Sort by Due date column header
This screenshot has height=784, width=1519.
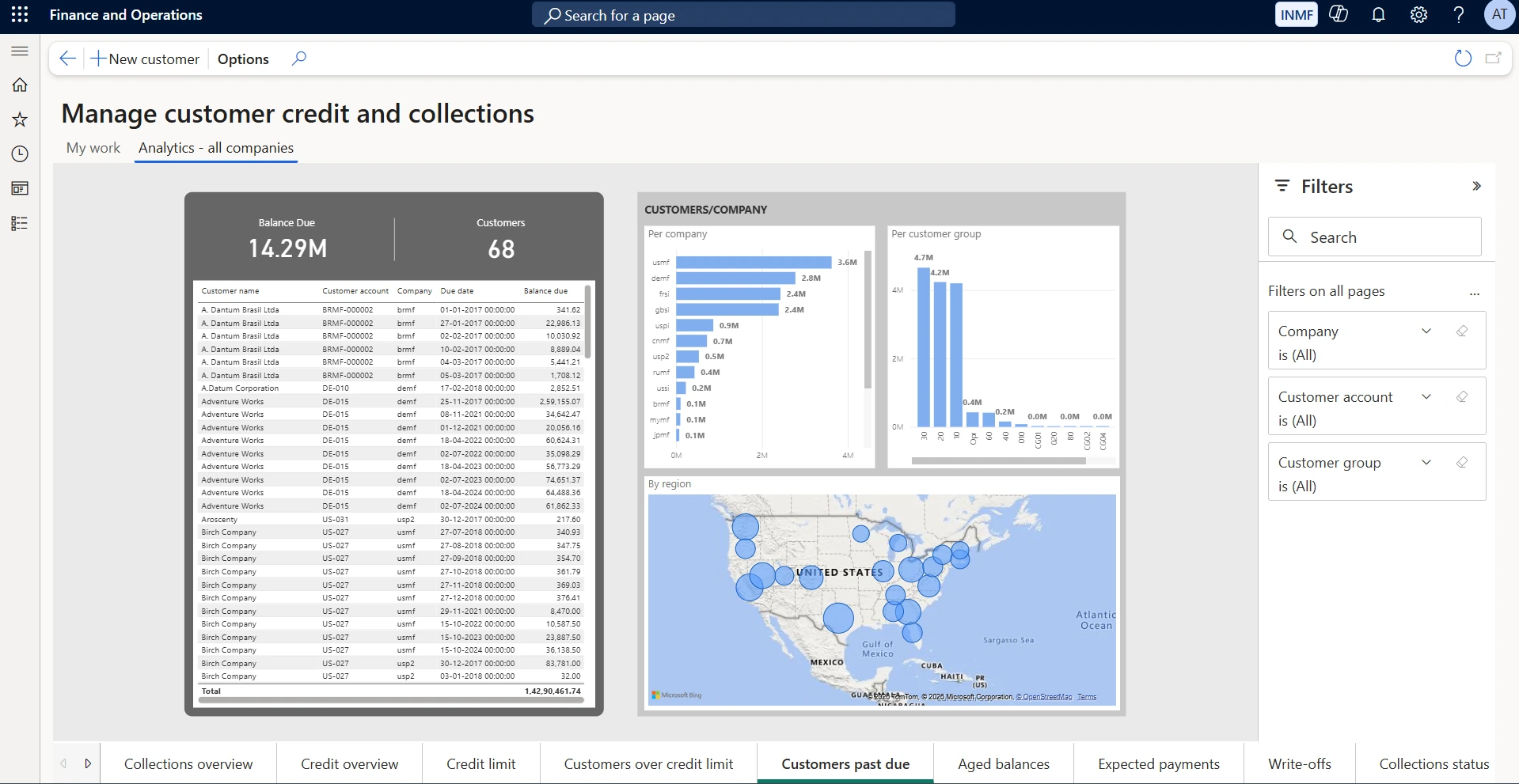click(458, 291)
